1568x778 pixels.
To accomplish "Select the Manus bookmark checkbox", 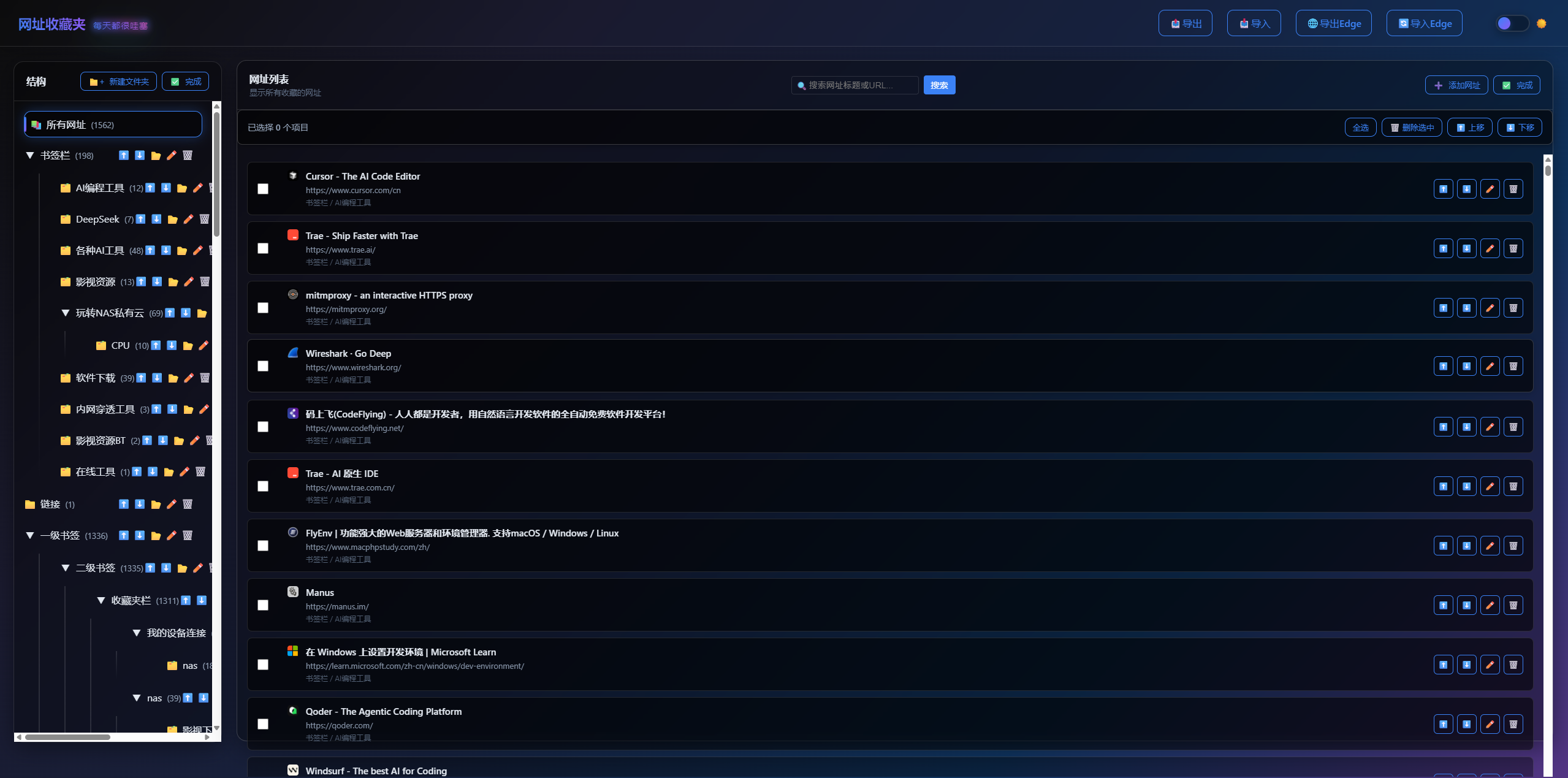I will 263,605.
